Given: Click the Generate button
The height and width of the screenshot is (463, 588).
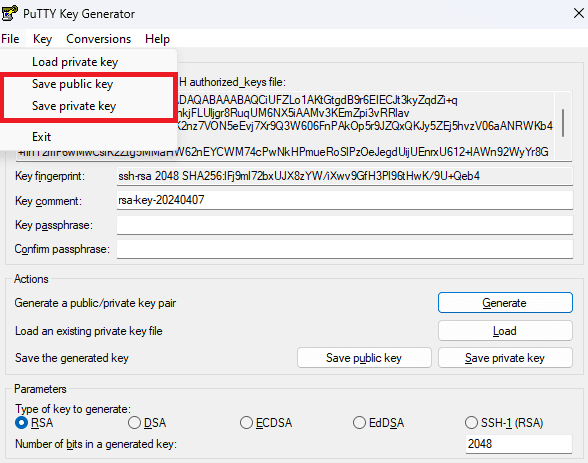Looking at the screenshot, I should point(505,303).
